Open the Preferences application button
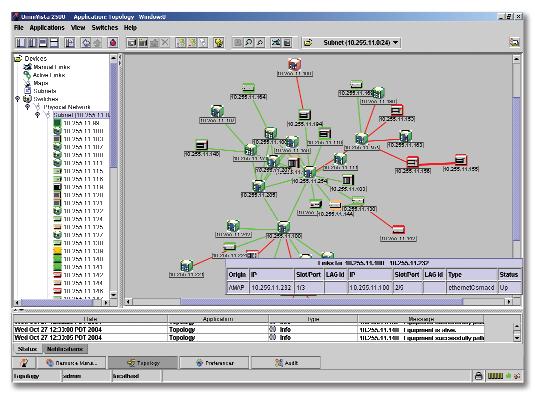The height and width of the screenshot is (395, 535). (x=215, y=363)
